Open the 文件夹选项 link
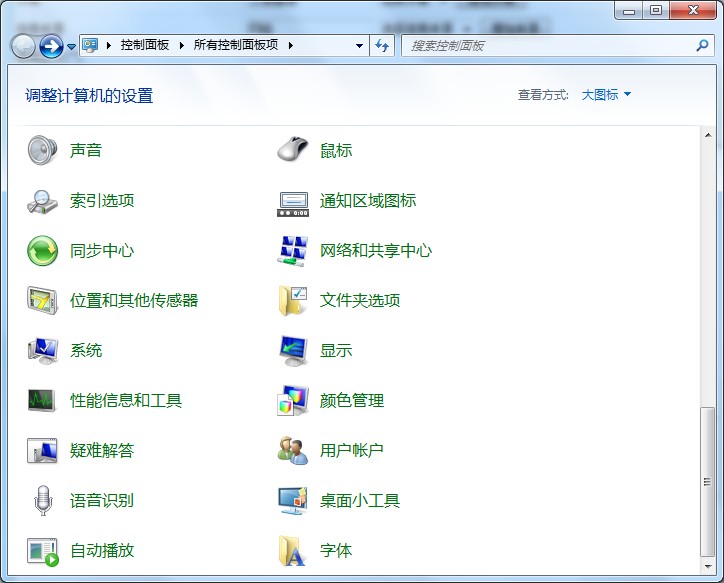Image resolution: width=724 pixels, height=583 pixels. click(360, 301)
